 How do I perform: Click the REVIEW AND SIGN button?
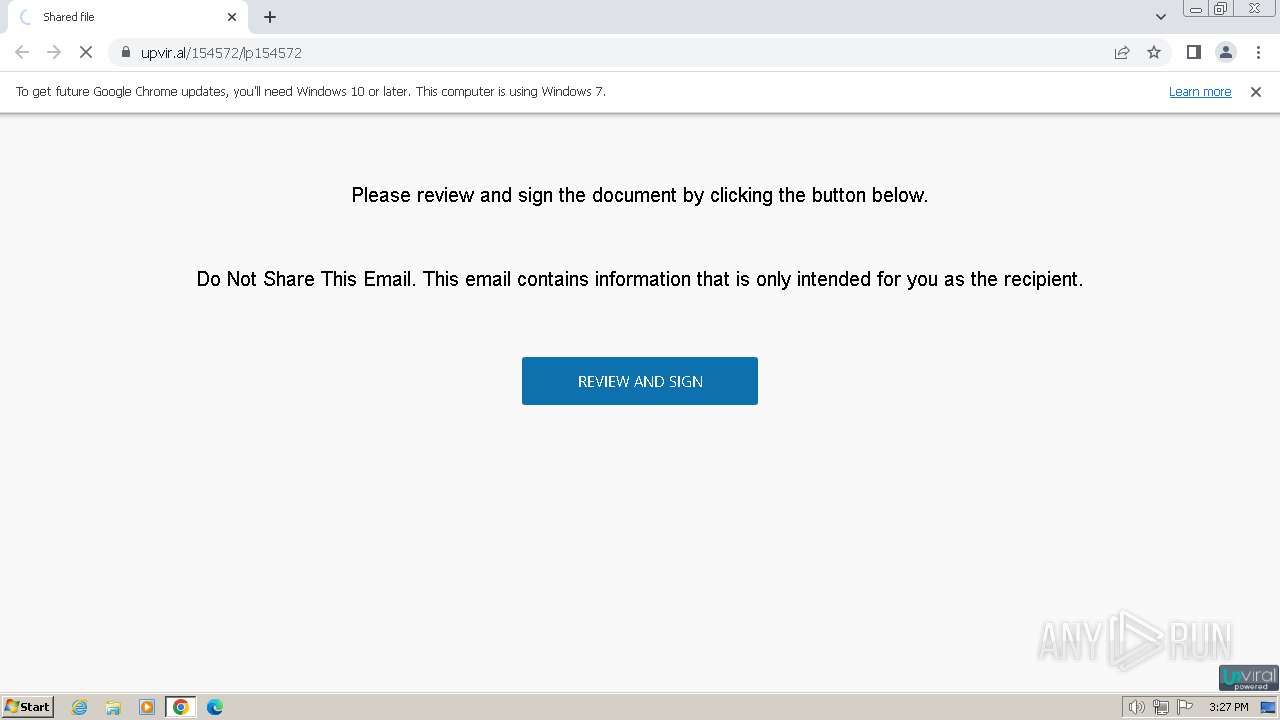pyautogui.click(x=640, y=381)
